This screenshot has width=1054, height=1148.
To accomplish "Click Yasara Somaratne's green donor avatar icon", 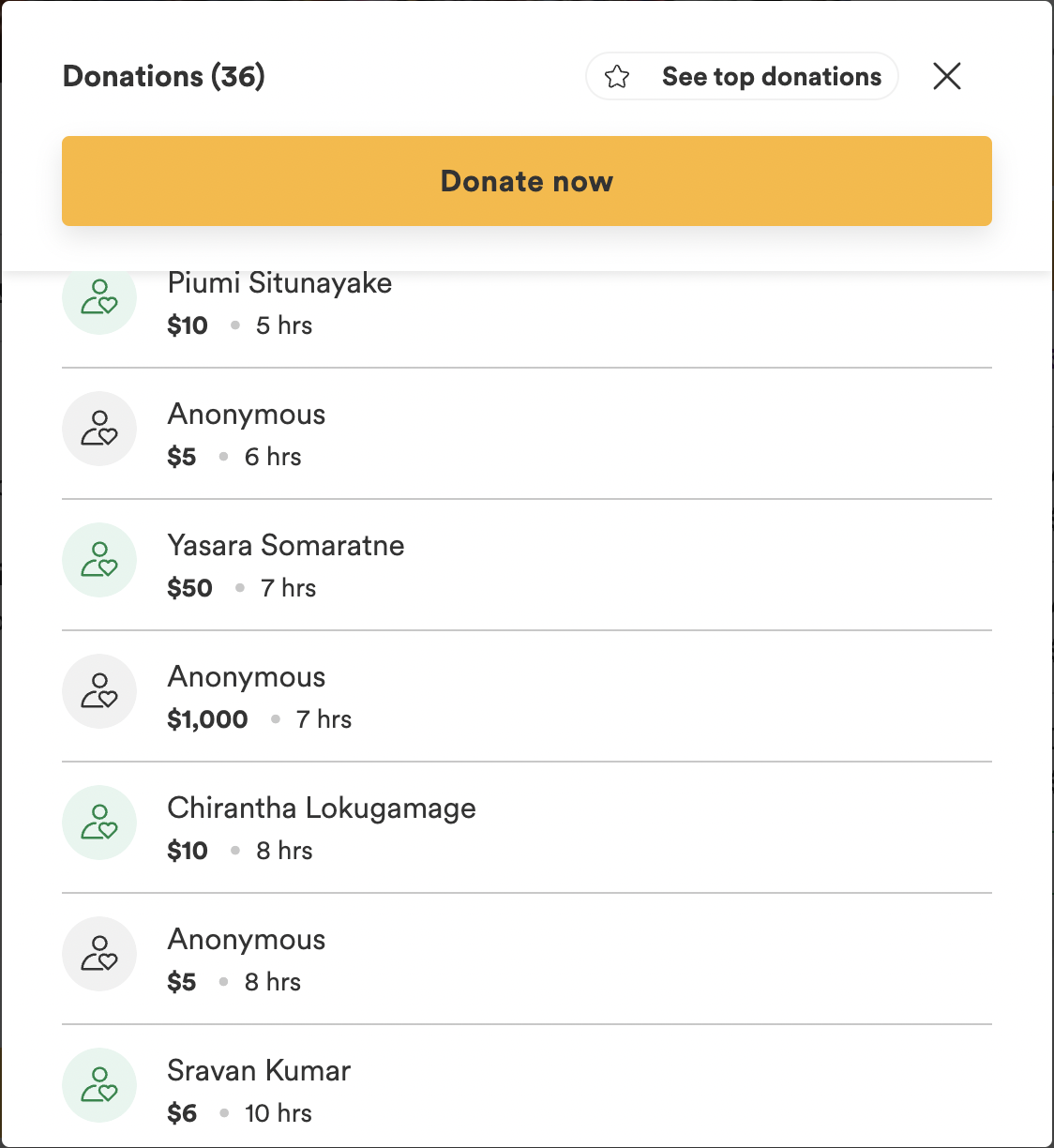I will (99, 560).
